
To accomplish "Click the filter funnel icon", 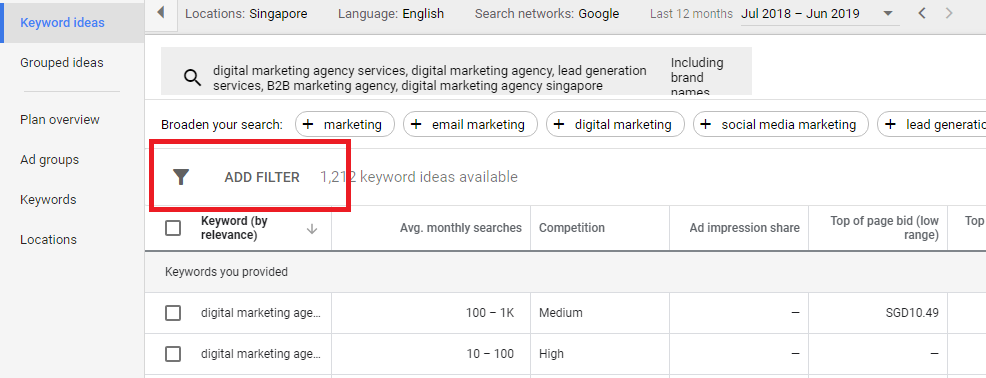I will [181, 177].
